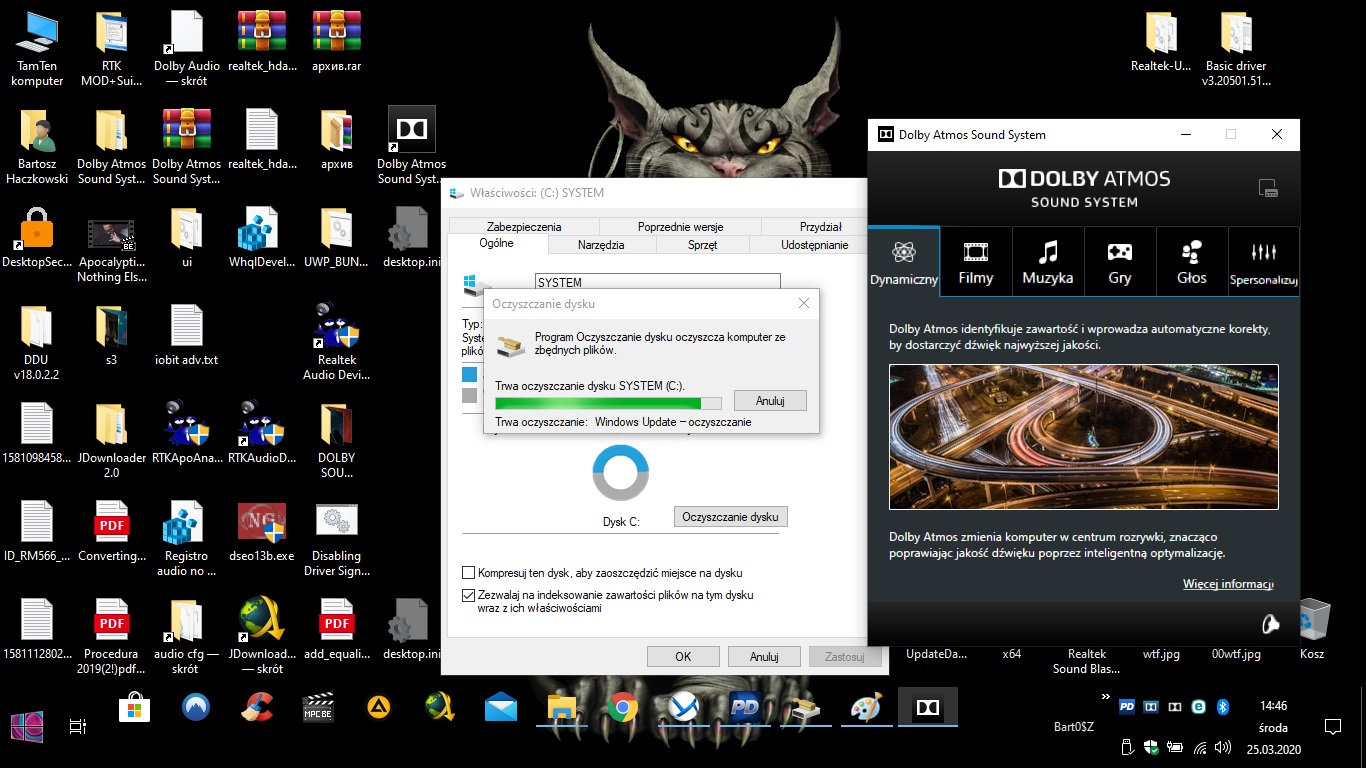Select the Kosz recycle bin icon
The image size is (1366, 768).
pyautogui.click(x=1312, y=630)
